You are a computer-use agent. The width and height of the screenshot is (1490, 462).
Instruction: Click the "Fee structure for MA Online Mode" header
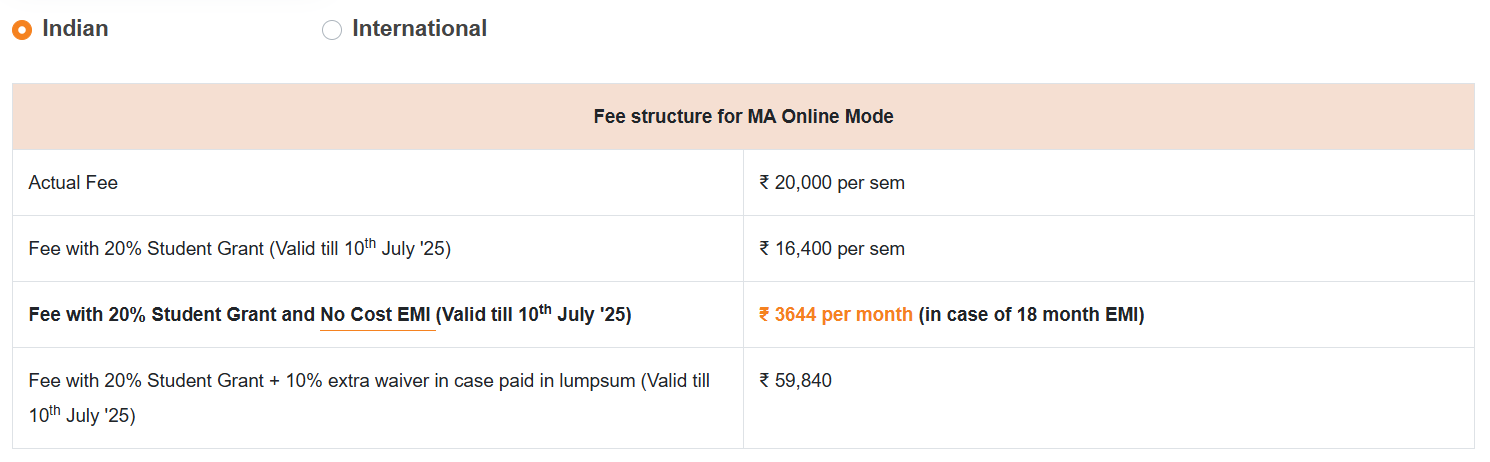click(x=743, y=117)
